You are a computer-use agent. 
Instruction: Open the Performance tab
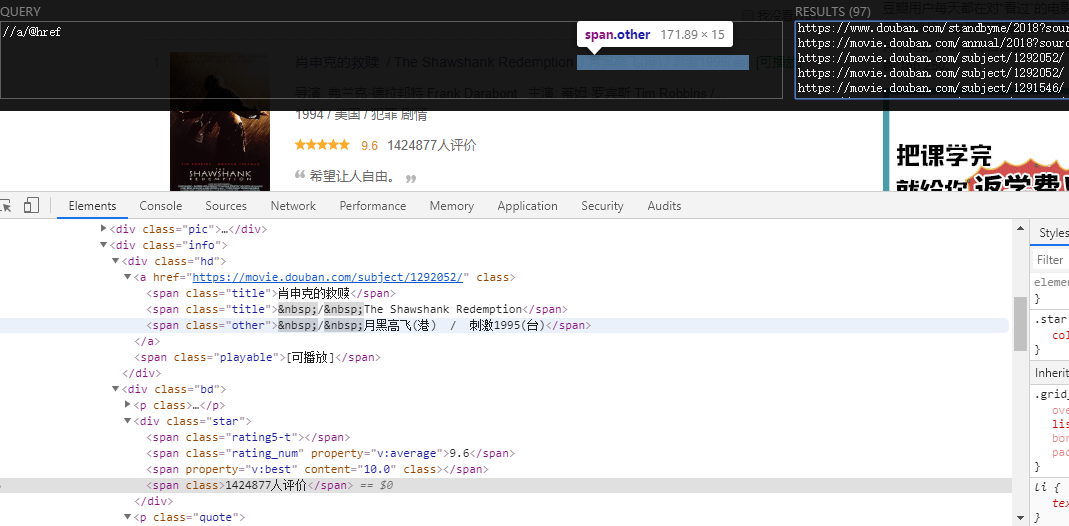(x=373, y=206)
